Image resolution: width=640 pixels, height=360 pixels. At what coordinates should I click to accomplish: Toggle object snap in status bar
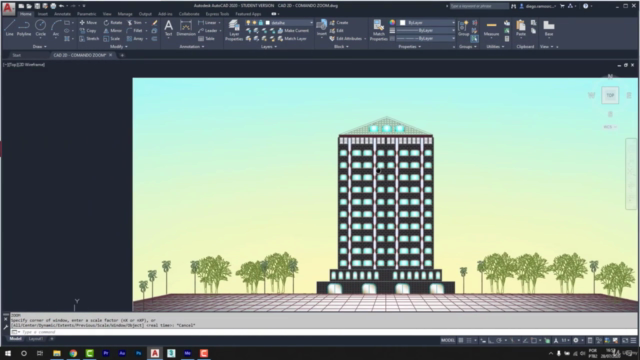[x=534, y=340]
